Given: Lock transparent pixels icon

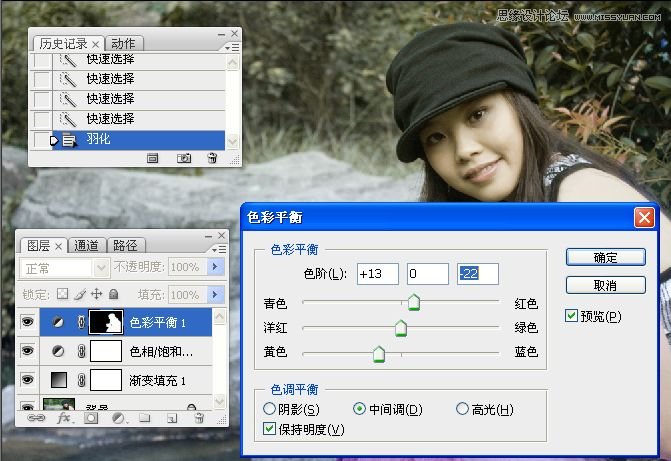Looking at the screenshot, I should tap(62, 294).
